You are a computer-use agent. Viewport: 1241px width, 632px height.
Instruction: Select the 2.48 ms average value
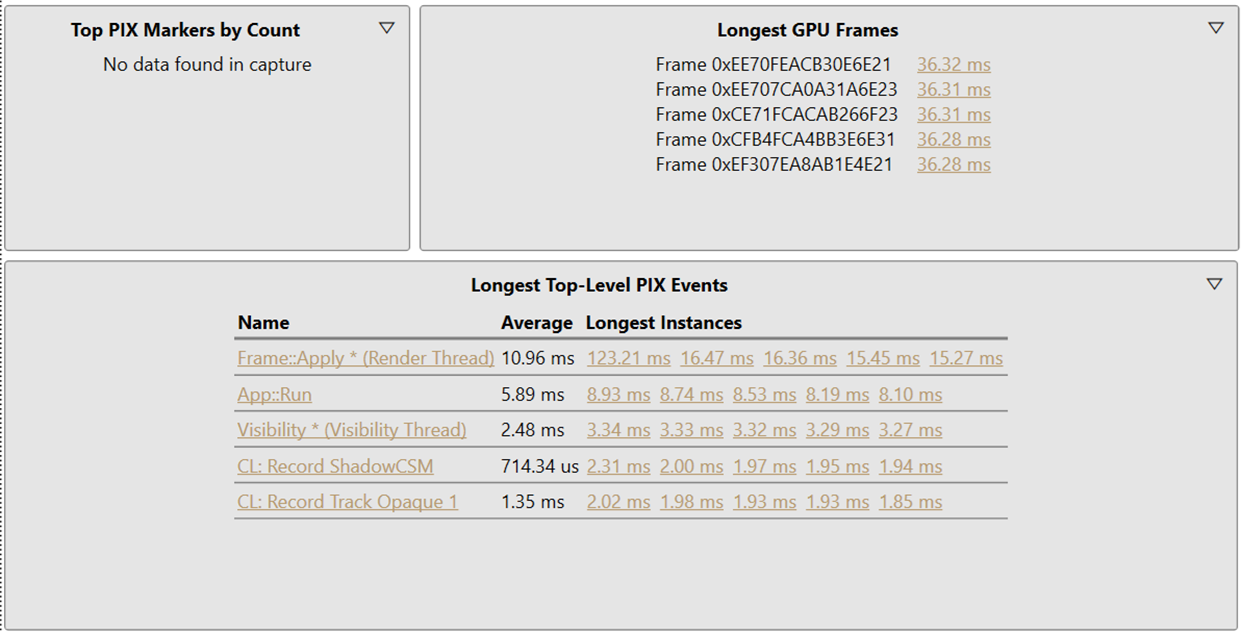click(x=533, y=430)
